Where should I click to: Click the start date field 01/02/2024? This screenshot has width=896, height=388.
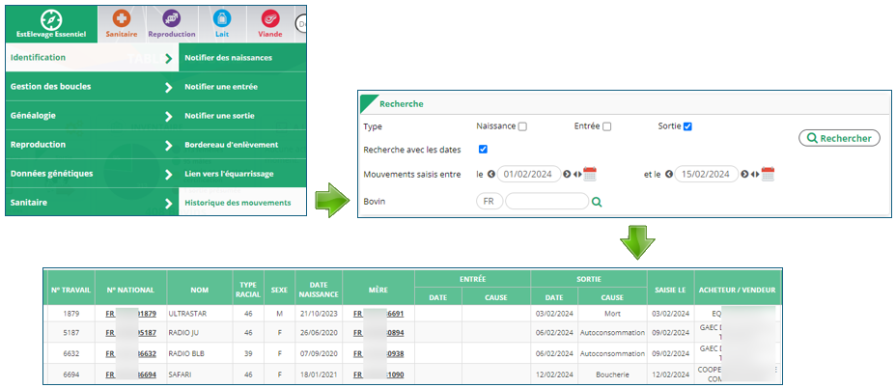(x=529, y=174)
